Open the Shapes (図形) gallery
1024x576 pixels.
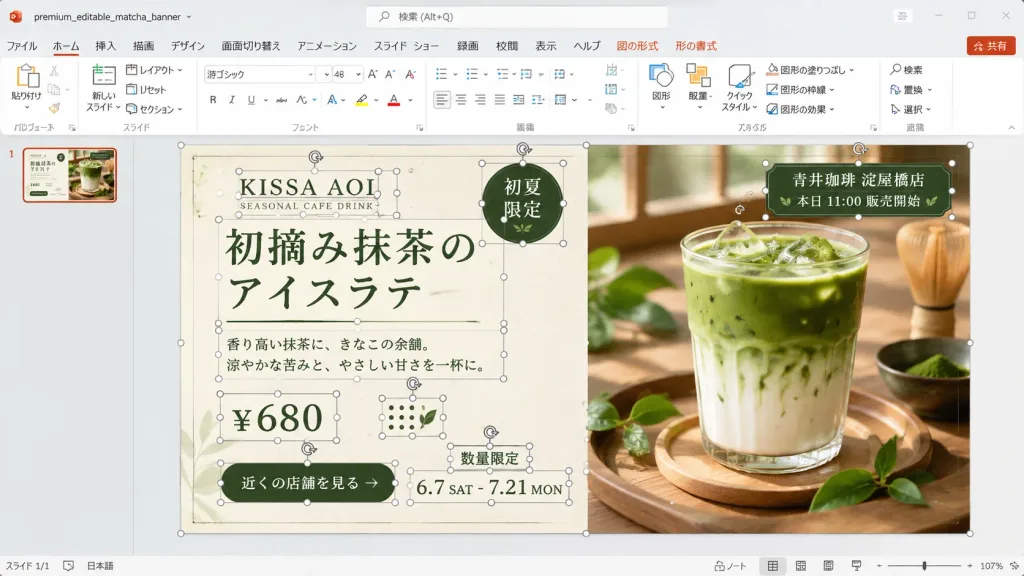tap(661, 84)
